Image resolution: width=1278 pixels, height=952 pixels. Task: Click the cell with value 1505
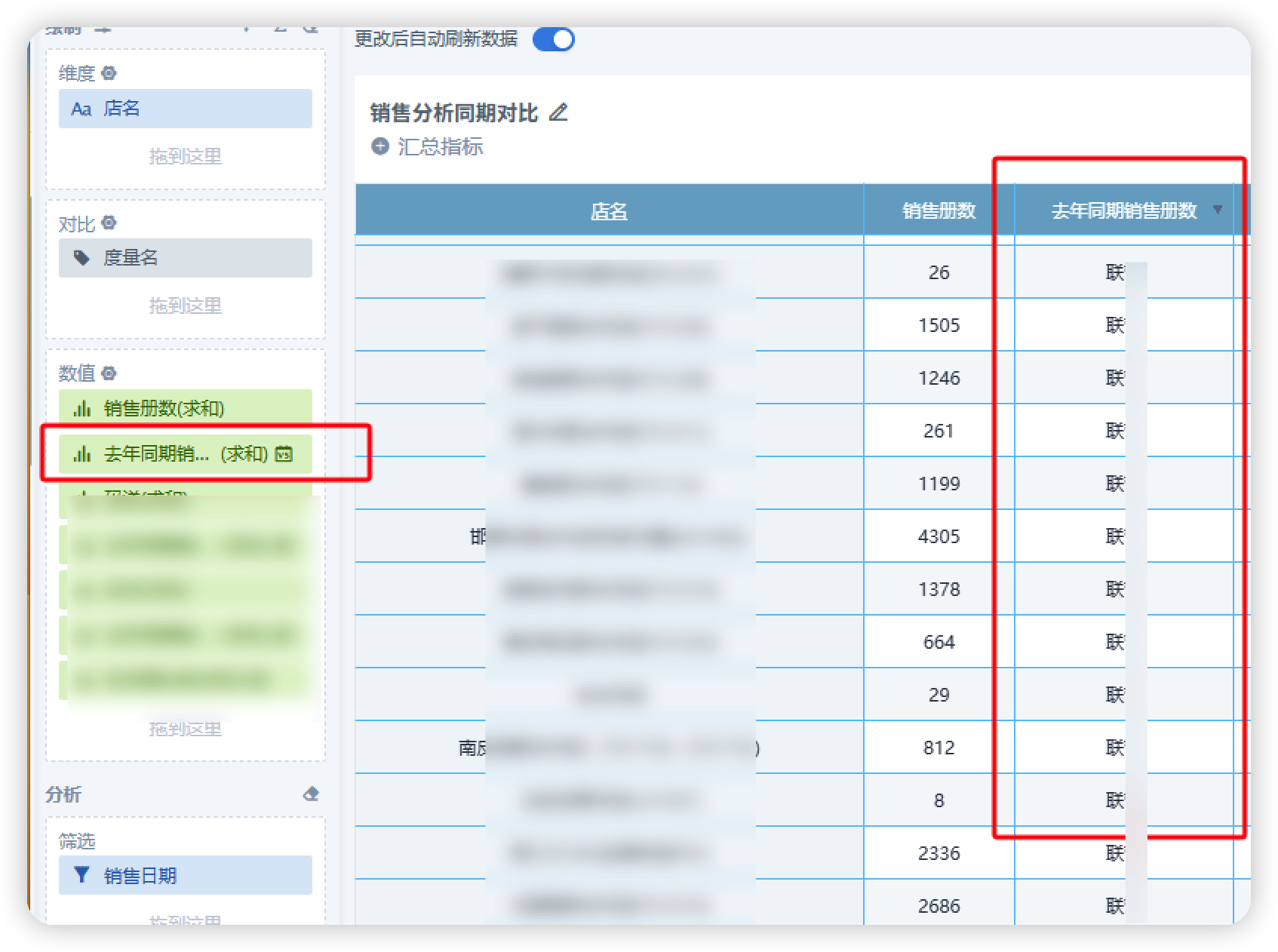[x=939, y=325]
